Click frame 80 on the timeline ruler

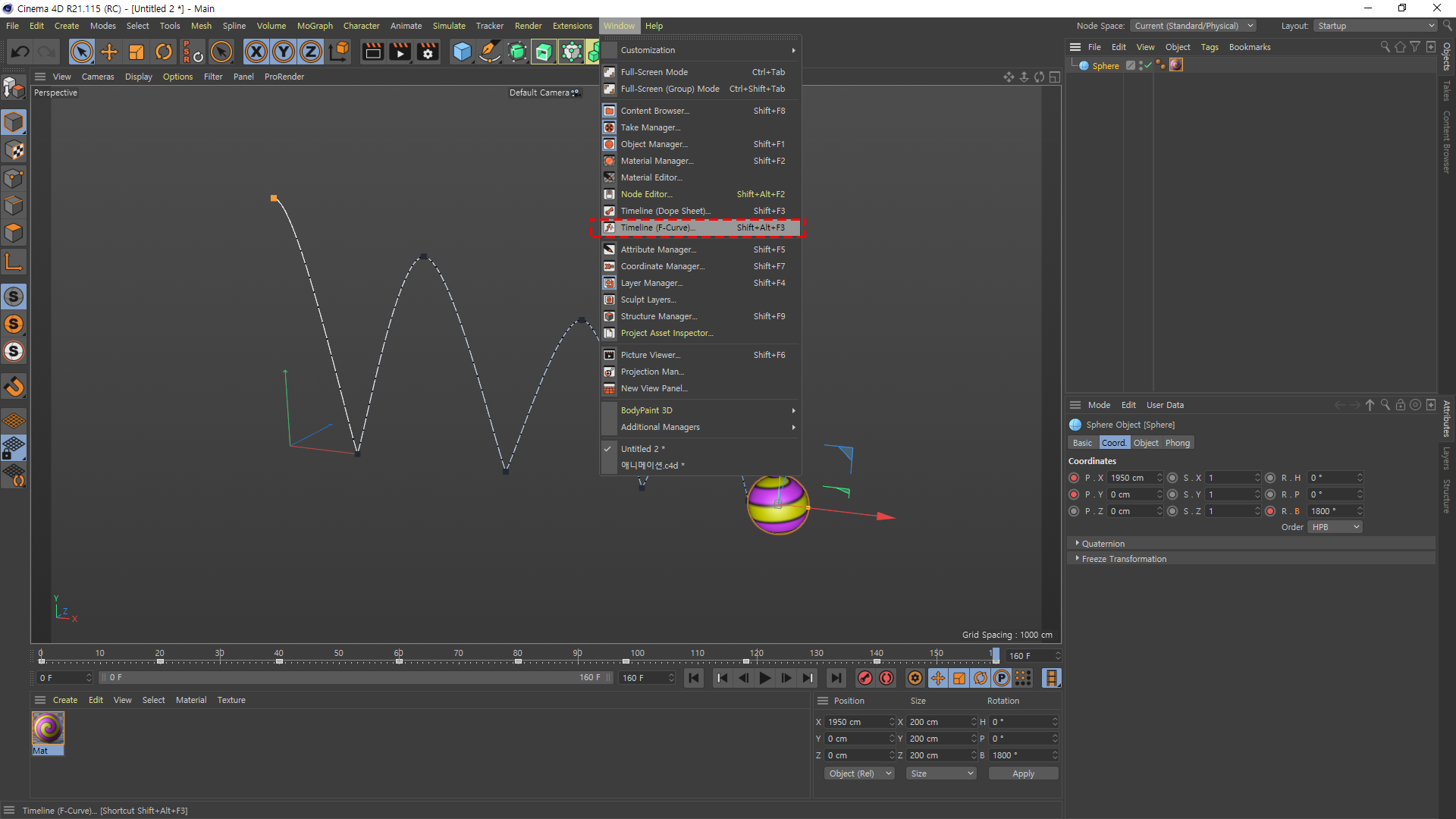tap(518, 654)
